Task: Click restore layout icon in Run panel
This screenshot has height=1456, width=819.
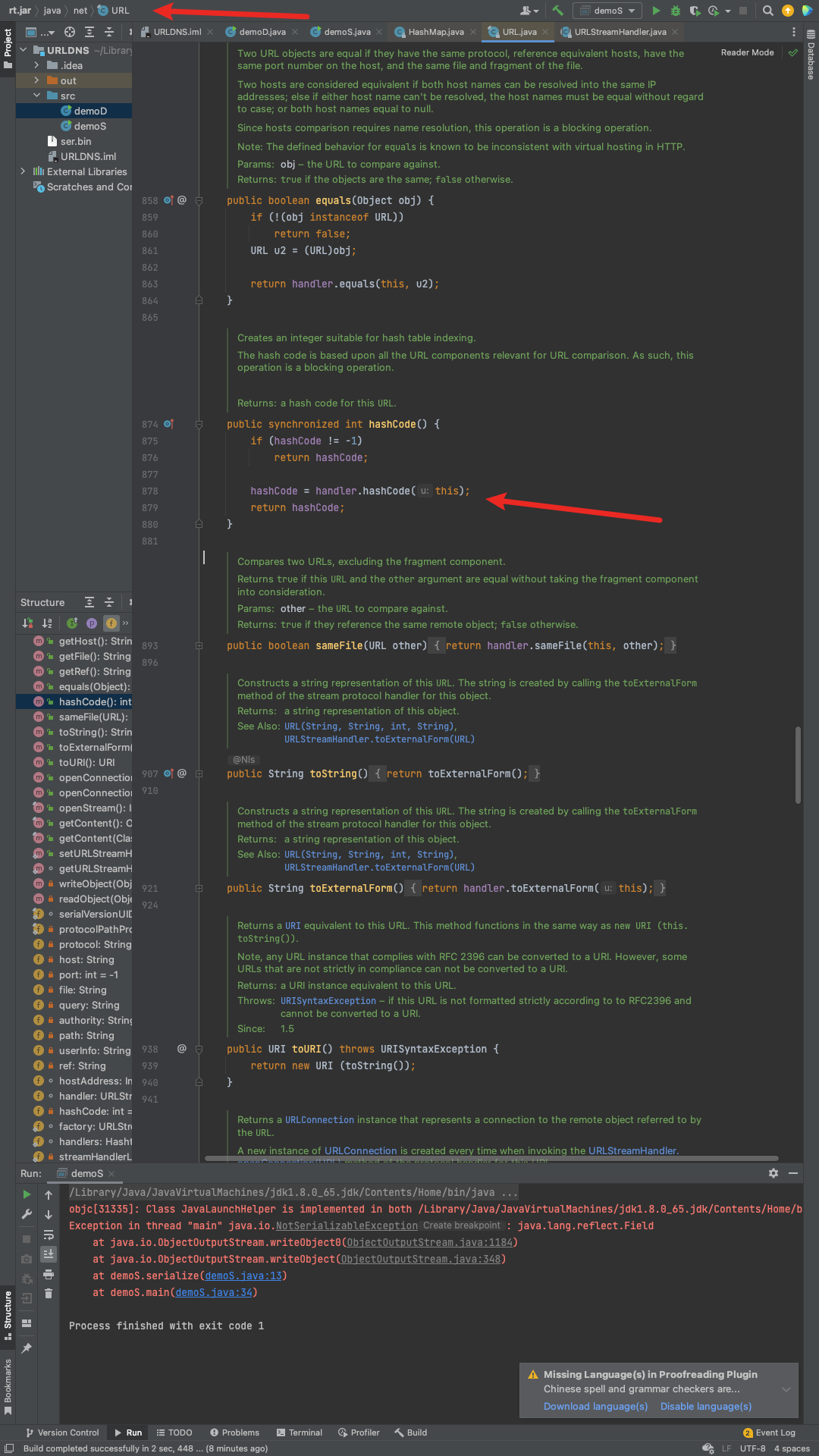Action: (x=27, y=1323)
